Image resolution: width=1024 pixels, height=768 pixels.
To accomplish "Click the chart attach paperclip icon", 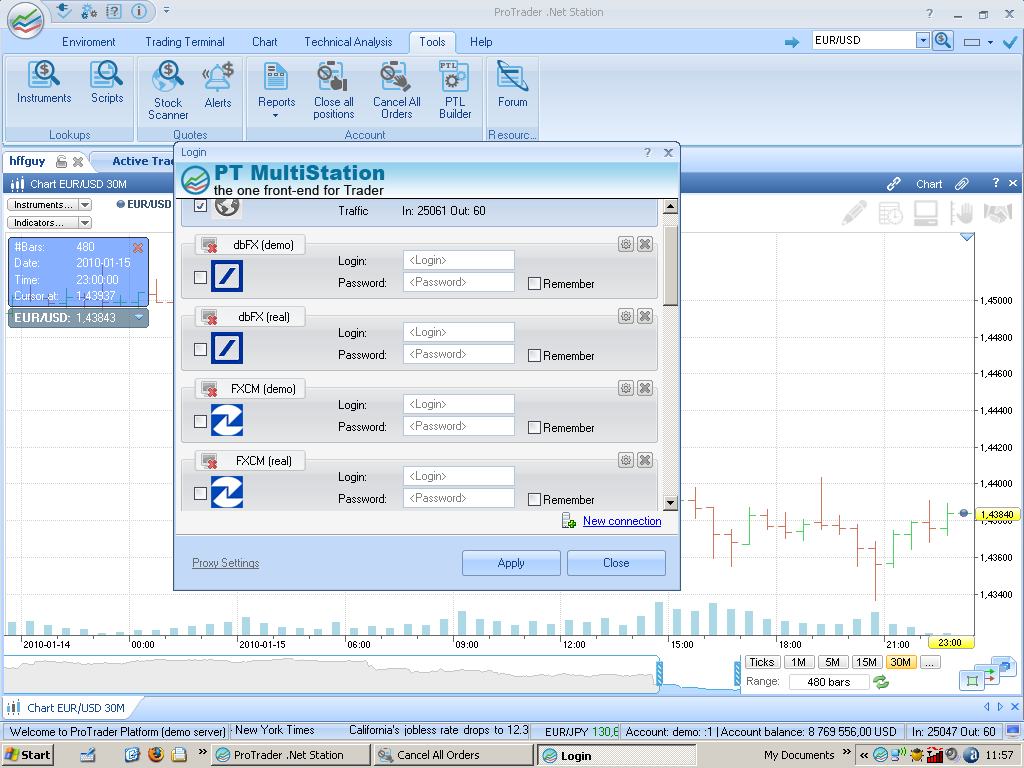I will [961, 184].
